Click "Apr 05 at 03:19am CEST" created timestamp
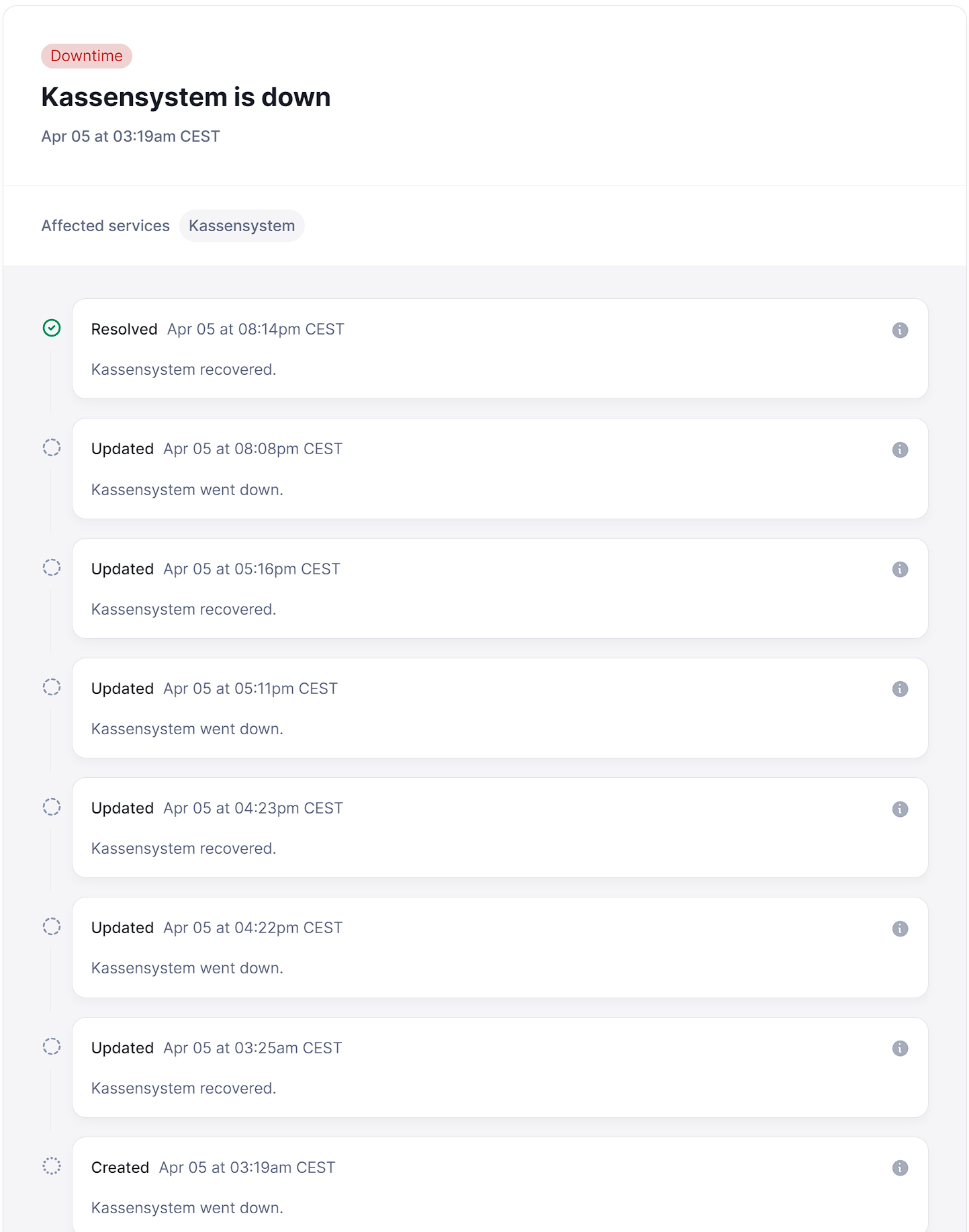This screenshot has height=1232, width=969. coord(247,1168)
